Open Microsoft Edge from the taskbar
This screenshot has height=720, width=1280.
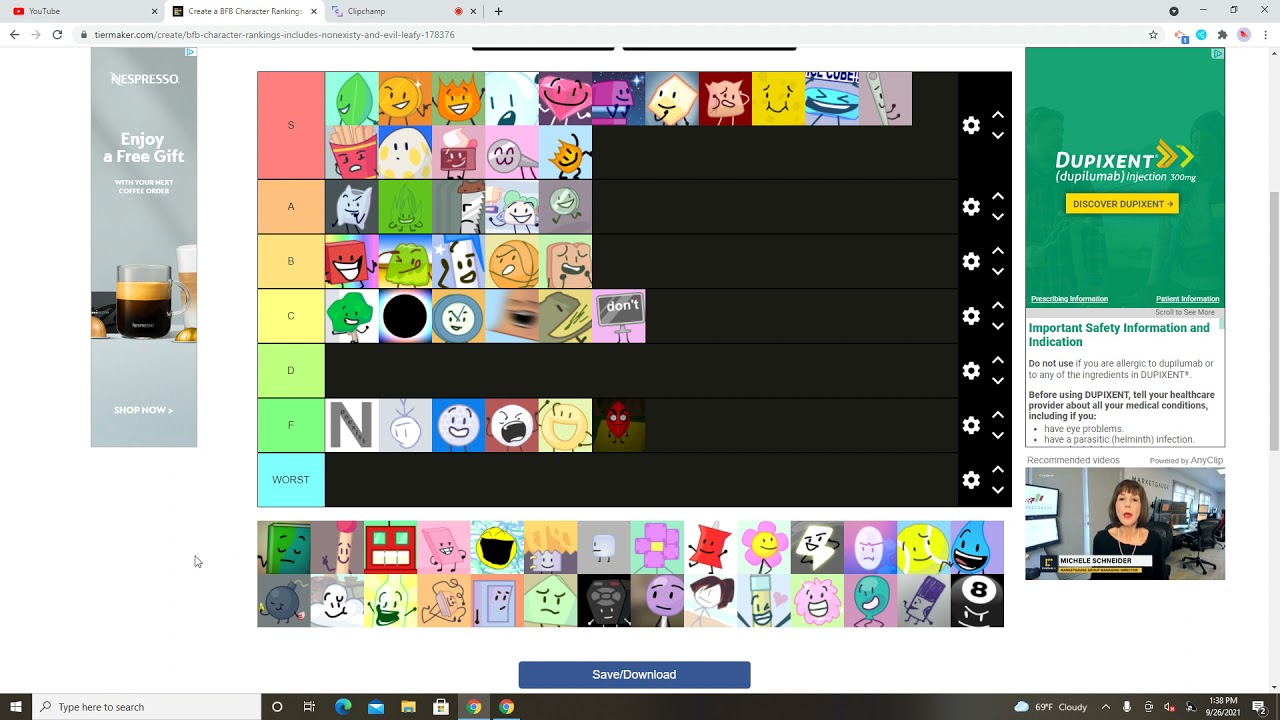(x=343, y=707)
